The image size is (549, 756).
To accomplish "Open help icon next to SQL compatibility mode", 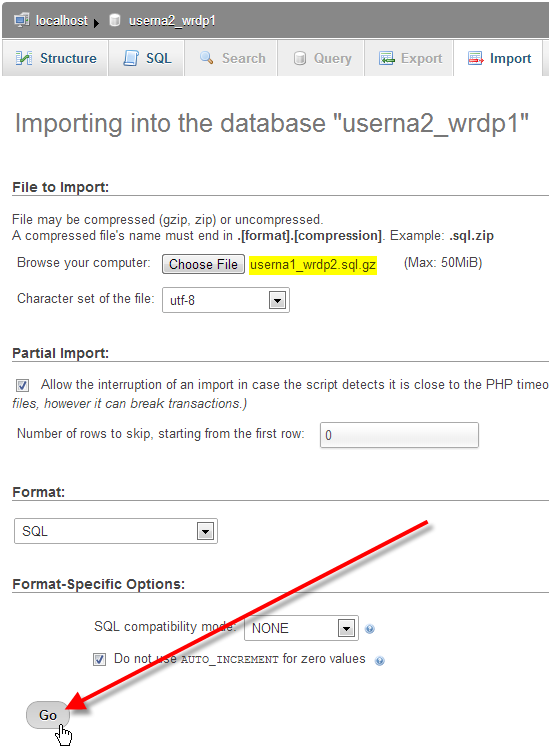I will click(370, 629).
